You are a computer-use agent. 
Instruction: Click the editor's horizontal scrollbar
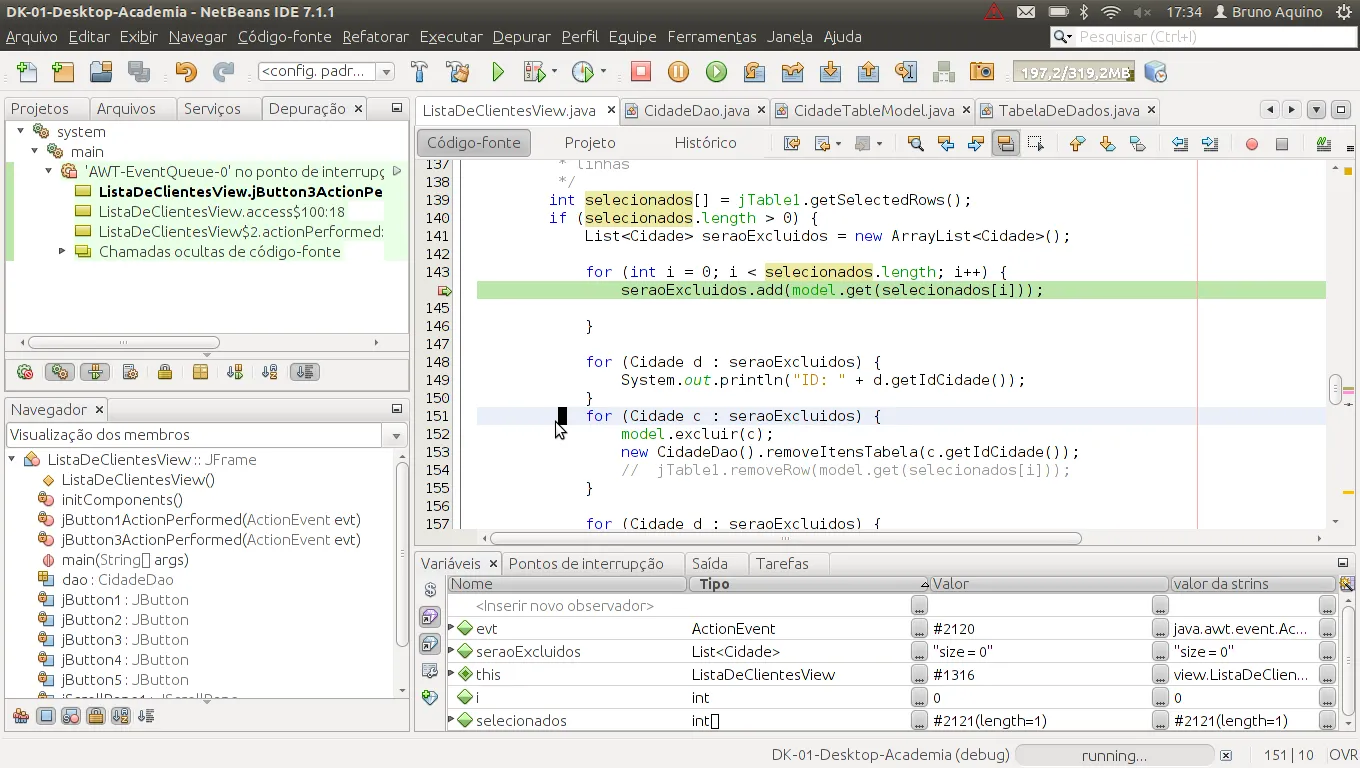click(785, 538)
